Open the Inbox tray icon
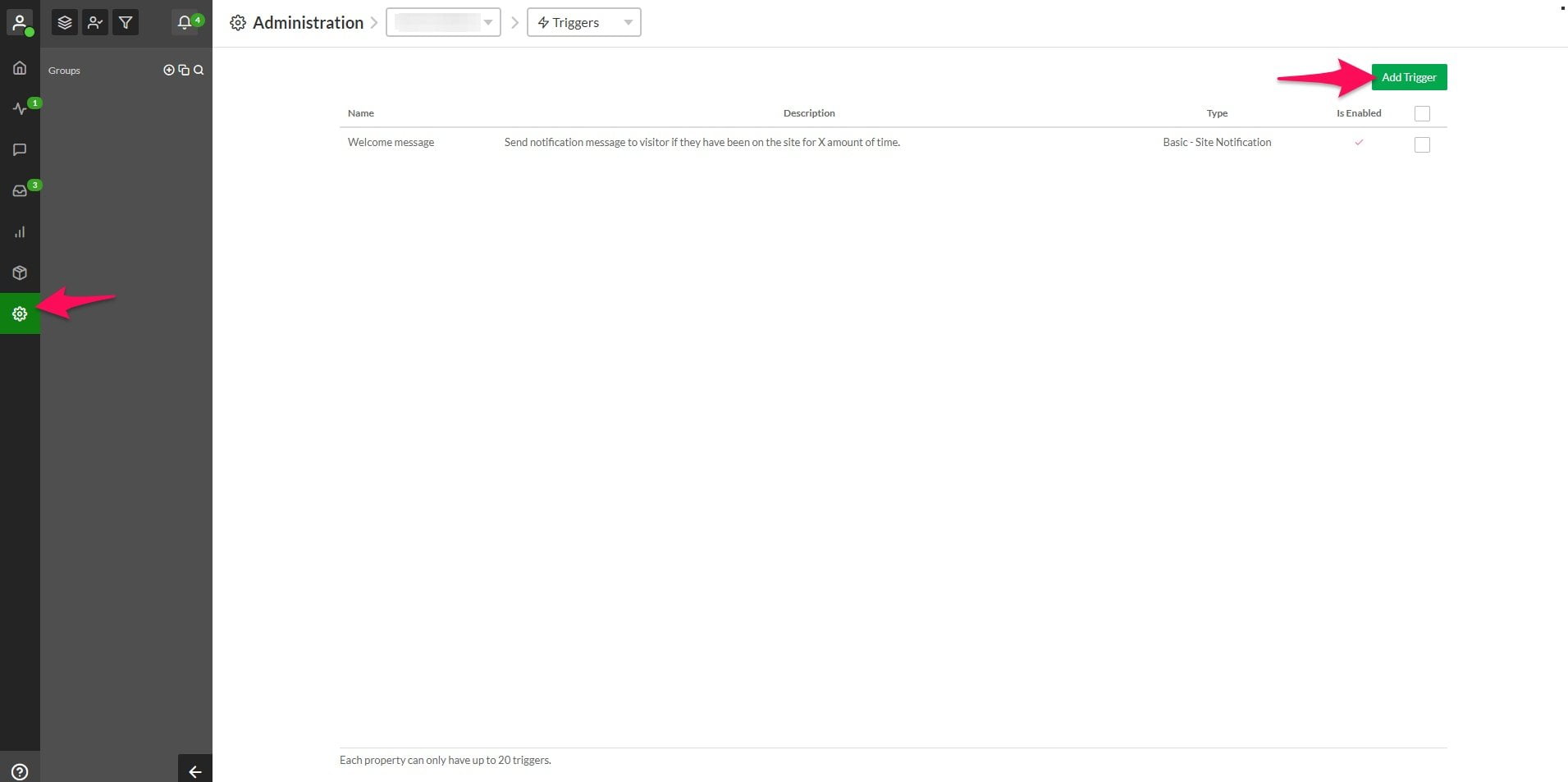This screenshot has width=1568, height=782. pyautogui.click(x=20, y=191)
